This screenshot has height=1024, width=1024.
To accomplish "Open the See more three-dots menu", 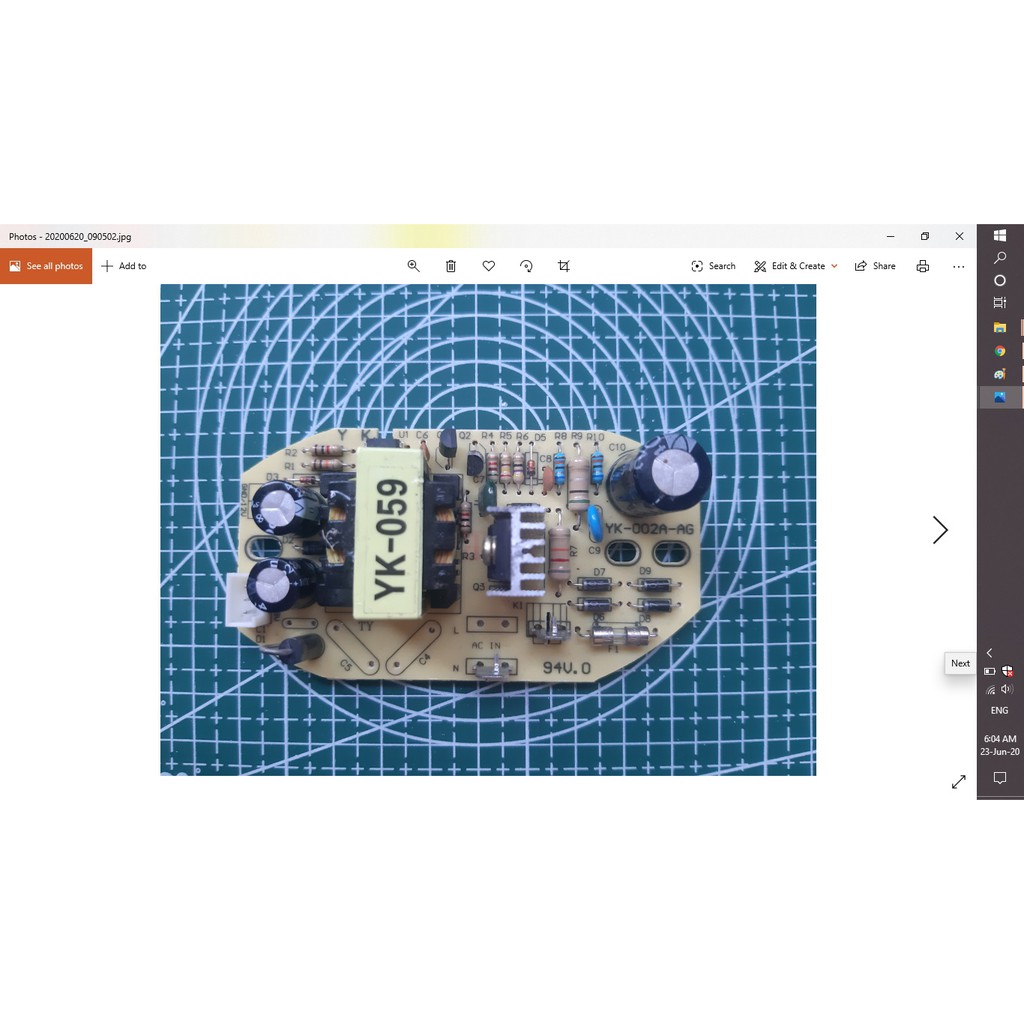I will tap(959, 266).
